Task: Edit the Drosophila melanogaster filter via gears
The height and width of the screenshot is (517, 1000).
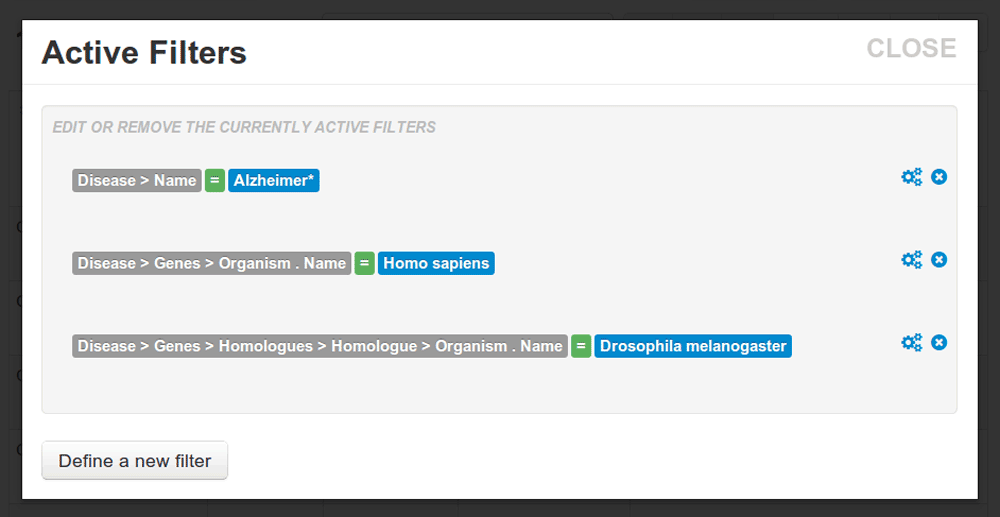Action: pyautogui.click(x=911, y=343)
